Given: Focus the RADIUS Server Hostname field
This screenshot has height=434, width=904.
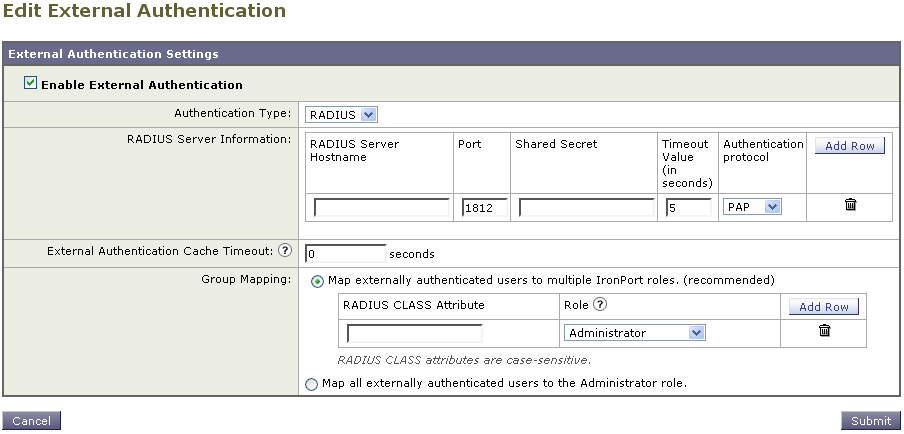Looking at the screenshot, I should tap(382, 207).
